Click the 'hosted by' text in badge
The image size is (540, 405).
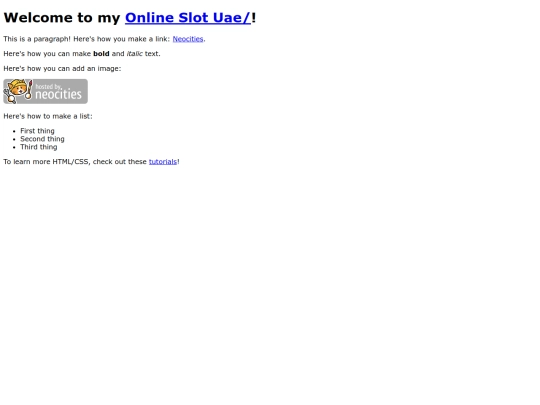click(49, 86)
